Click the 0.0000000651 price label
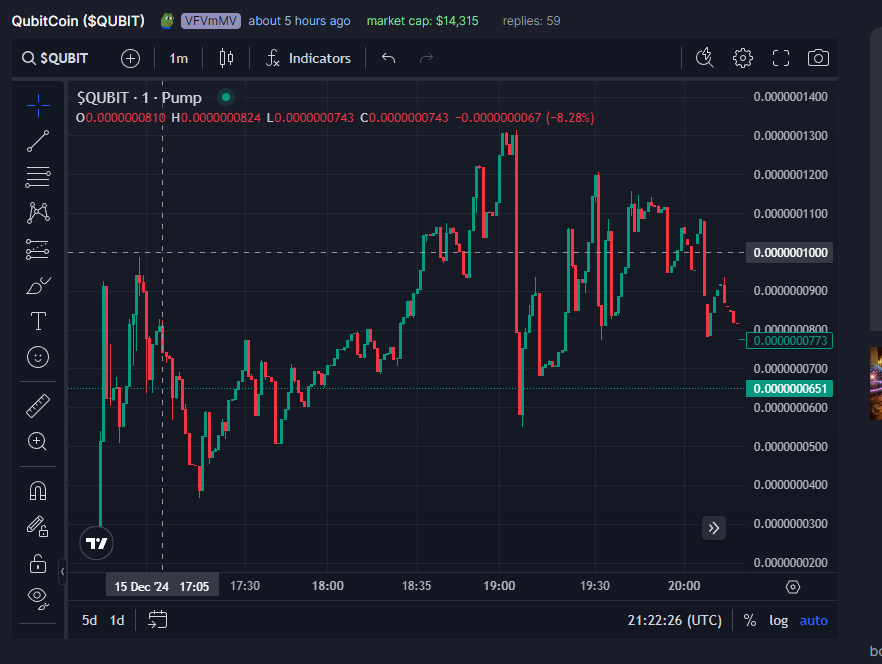The image size is (882, 664). click(x=789, y=389)
